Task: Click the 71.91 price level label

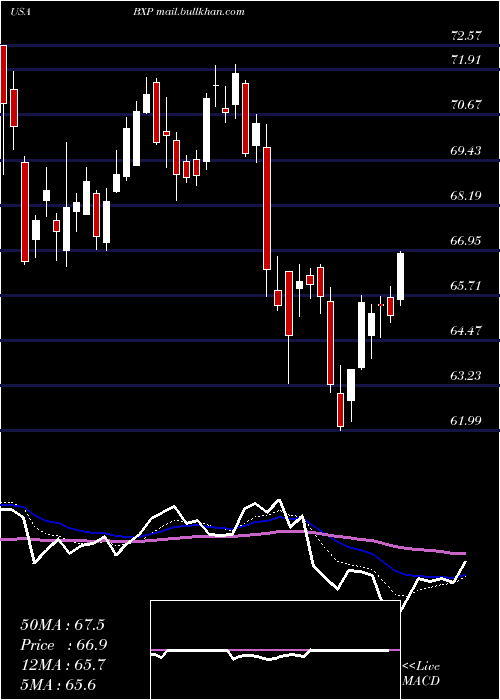Action: [466, 59]
